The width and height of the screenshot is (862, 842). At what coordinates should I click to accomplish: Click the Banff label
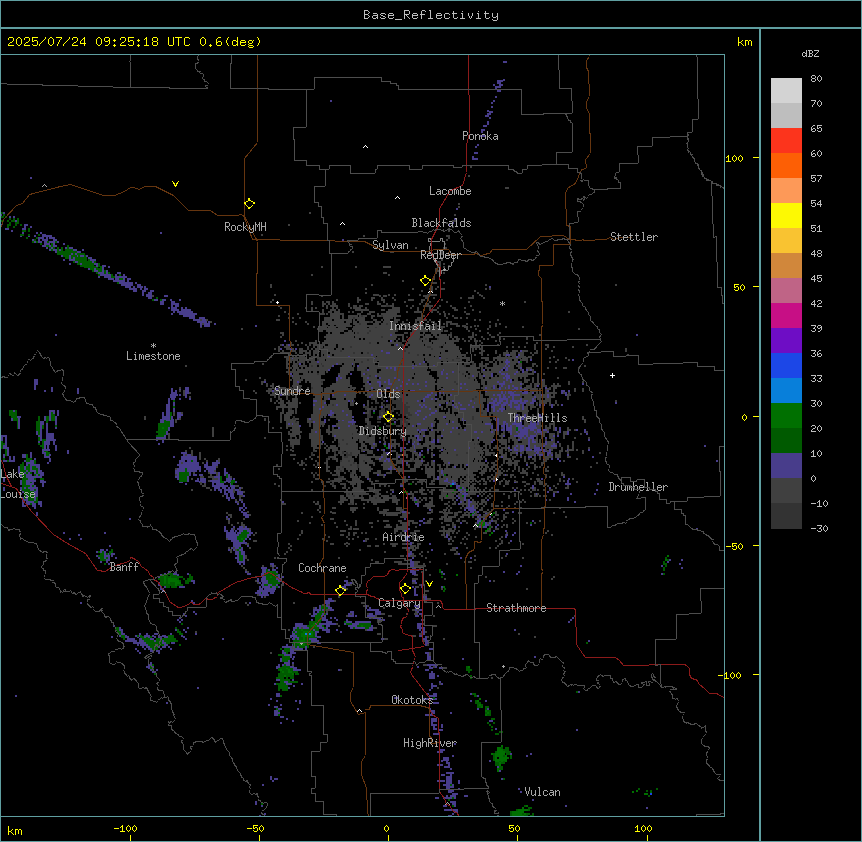[124, 567]
